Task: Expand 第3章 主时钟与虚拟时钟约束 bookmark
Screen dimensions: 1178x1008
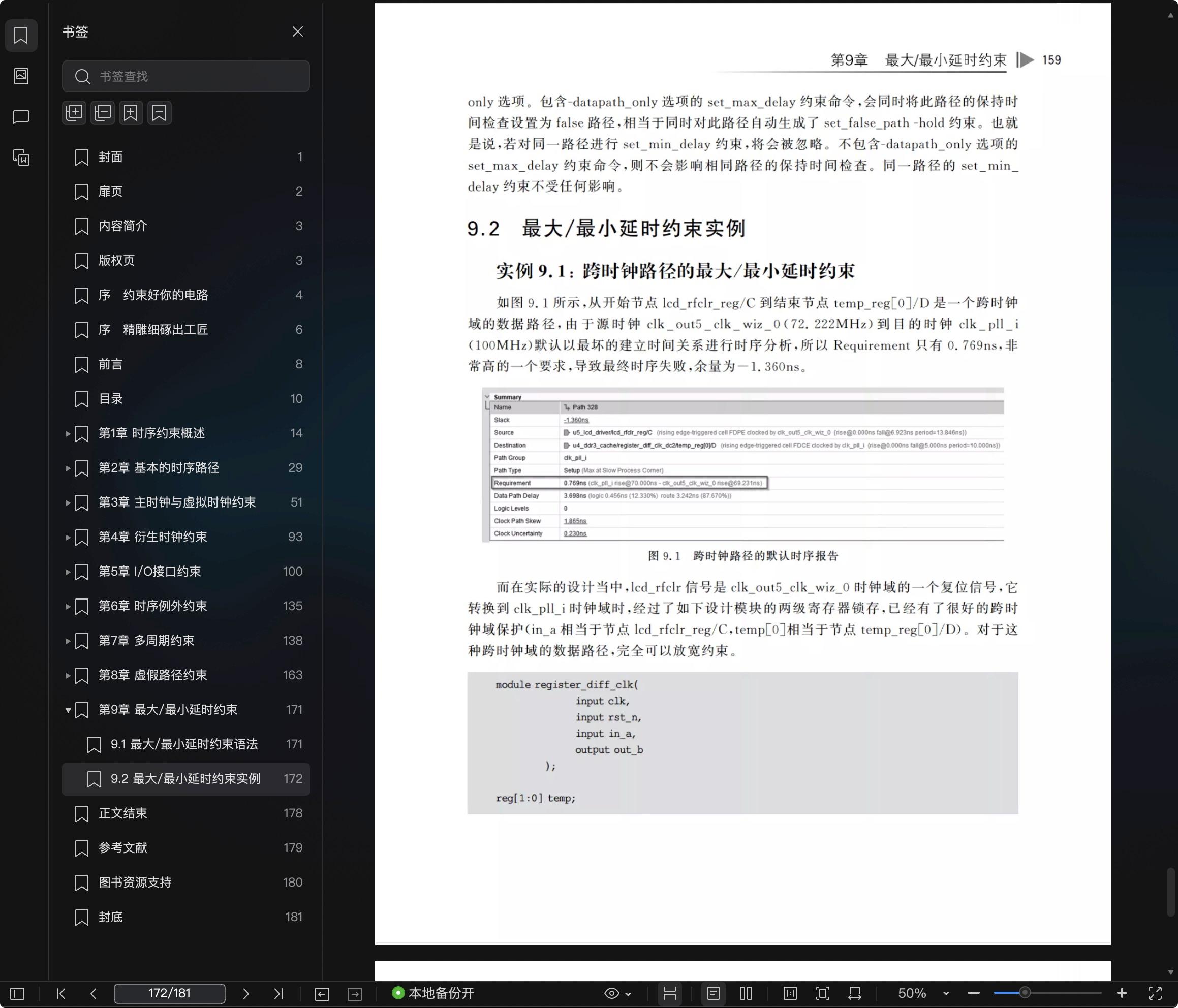Action: click(x=68, y=503)
